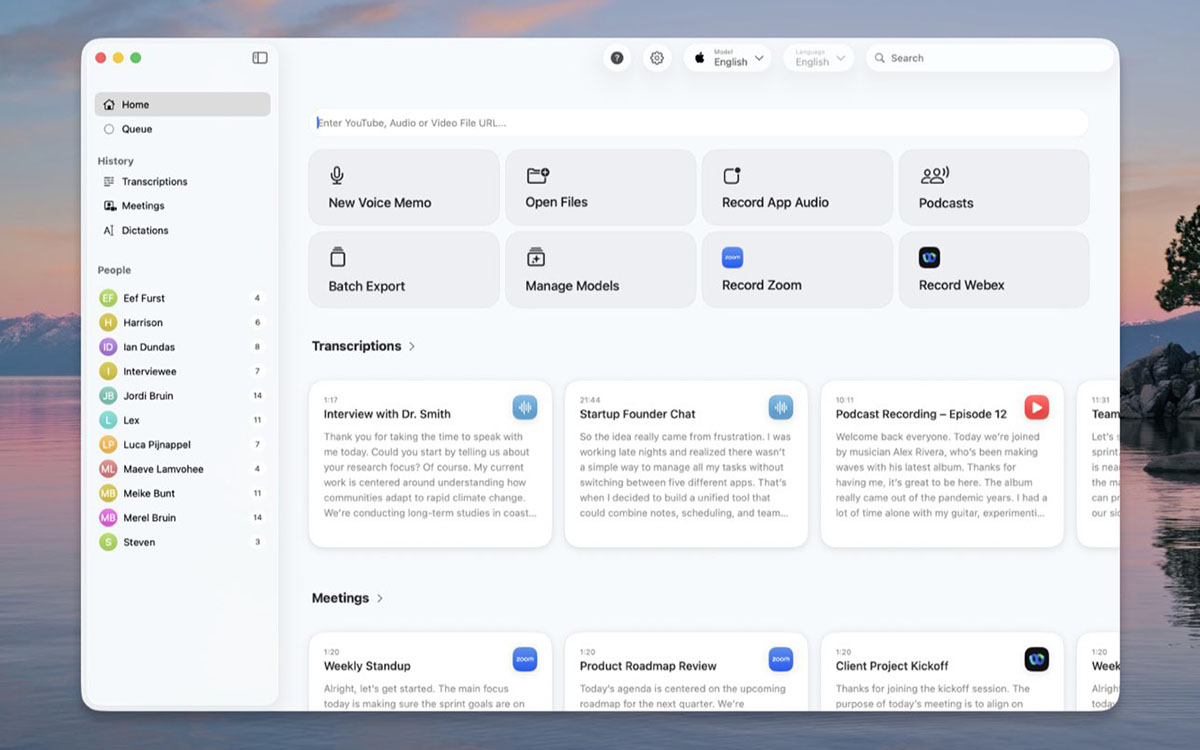This screenshot has width=1200, height=750.
Task: Select Queue in the sidebar
Action: point(137,129)
